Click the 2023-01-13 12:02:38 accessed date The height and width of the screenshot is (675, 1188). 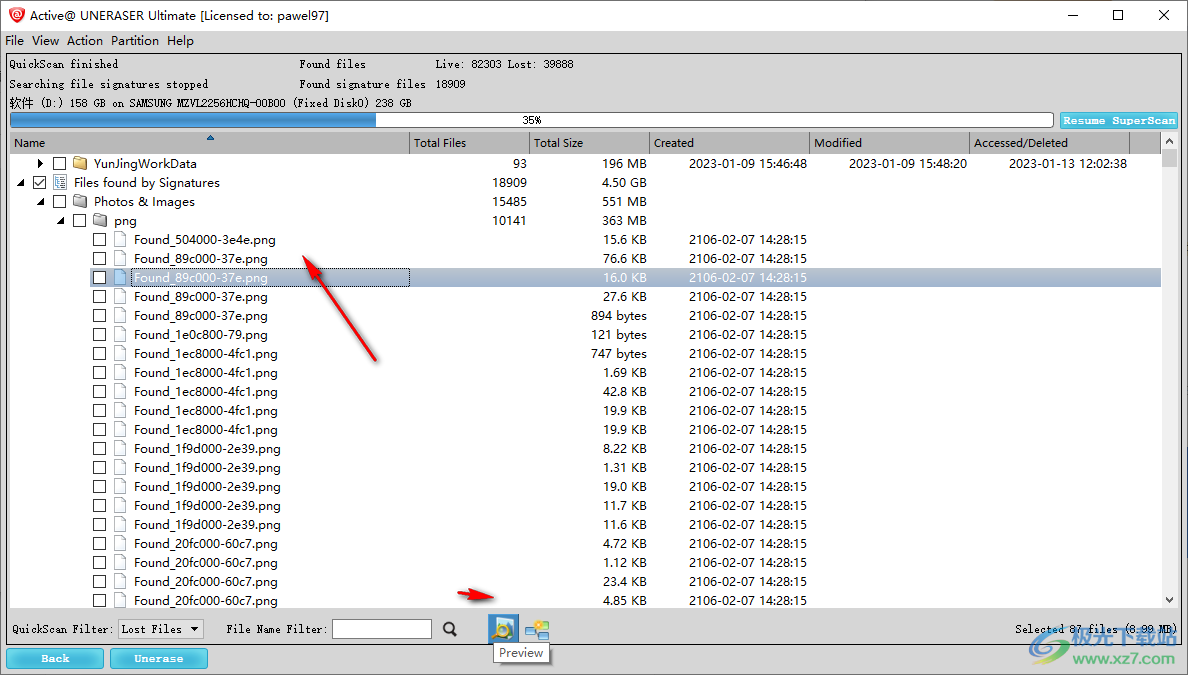1068,163
